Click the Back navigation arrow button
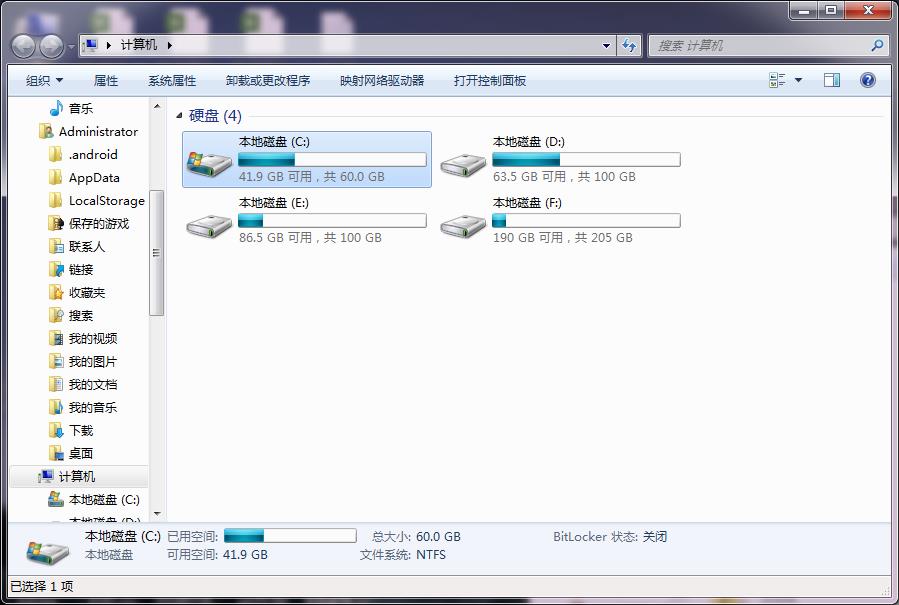Screen dimensions: 899x605 pyautogui.click(x=23, y=46)
